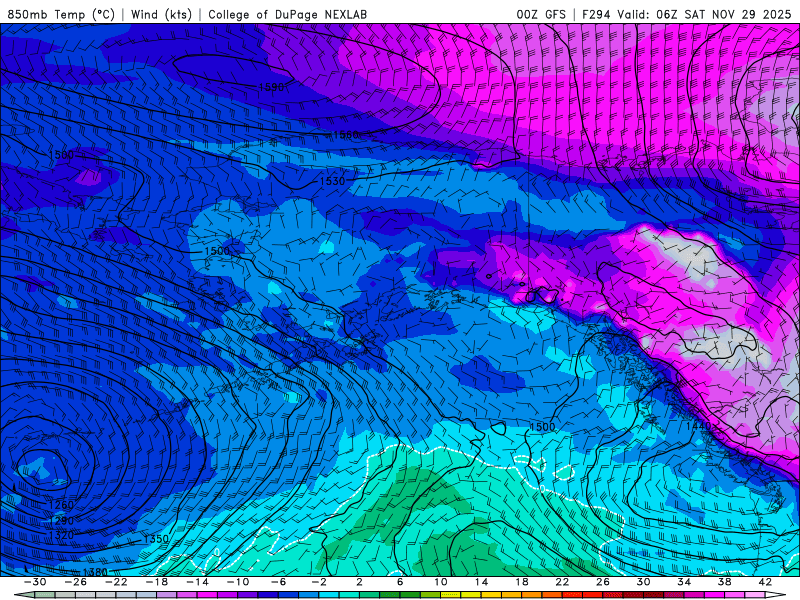Click the 1530 contour label
The width and height of the screenshot is (800, 600).
tap(333, 181)
